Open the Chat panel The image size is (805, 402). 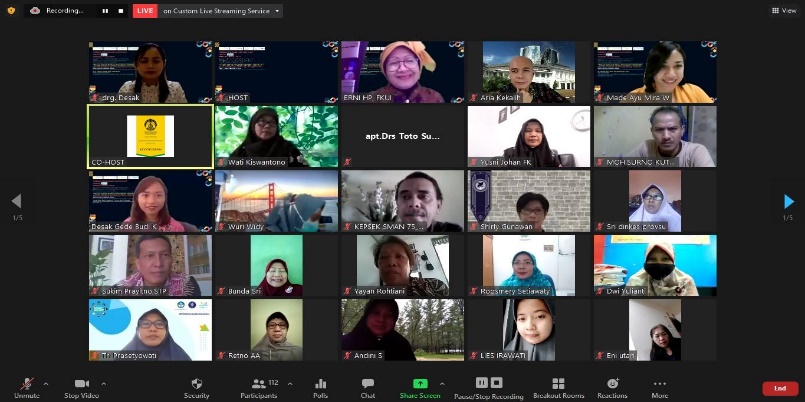pos(368,385)
